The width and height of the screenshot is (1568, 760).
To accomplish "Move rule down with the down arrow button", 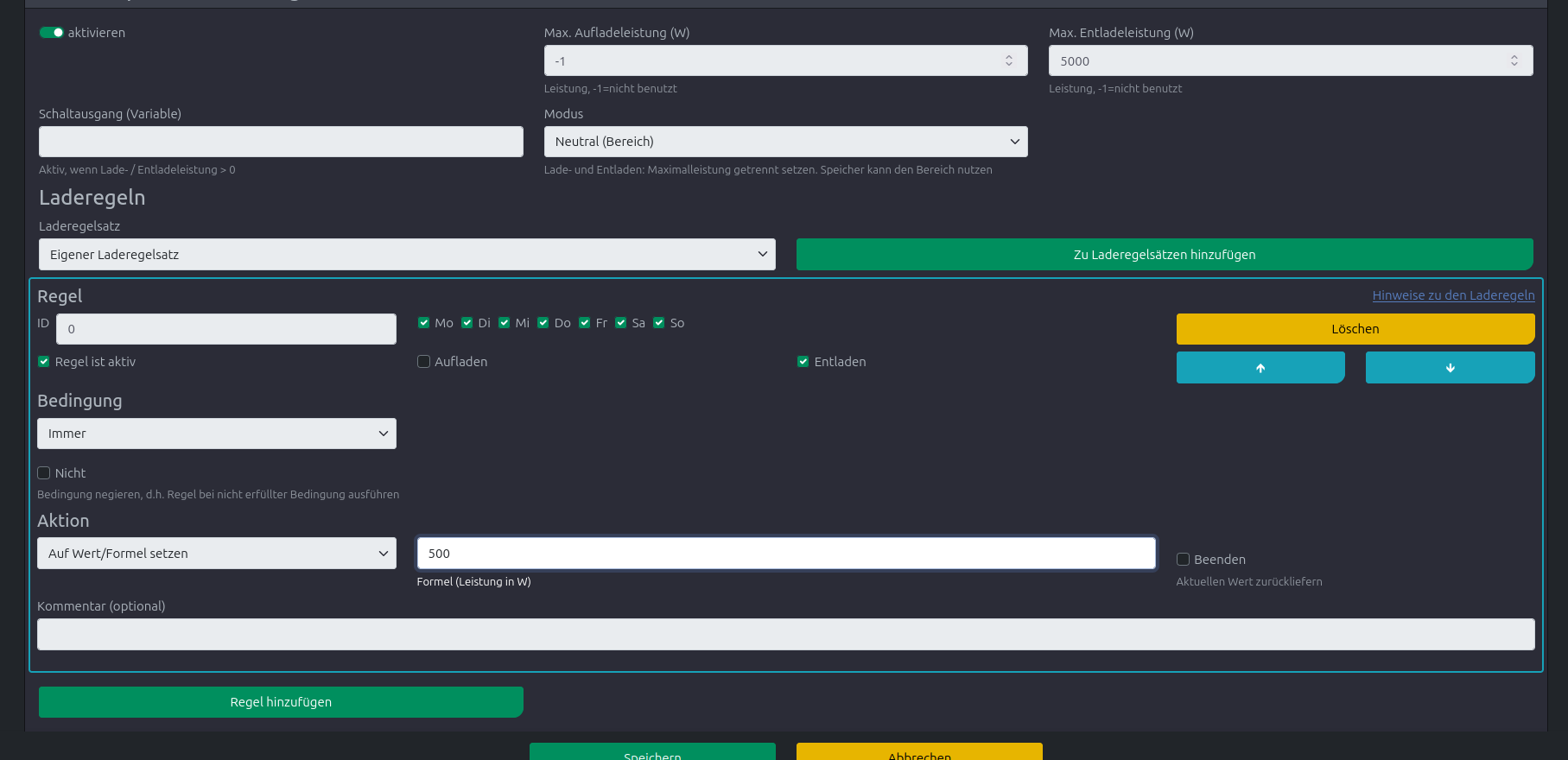I will 1449,367.
